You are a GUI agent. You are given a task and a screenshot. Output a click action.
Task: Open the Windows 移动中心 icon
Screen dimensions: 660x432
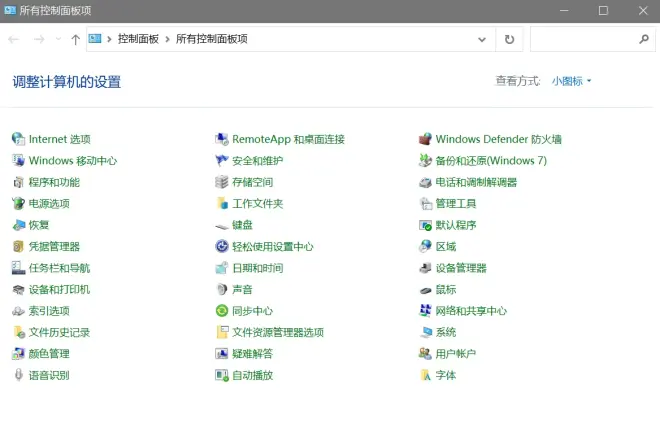click(x=18, y=160)
